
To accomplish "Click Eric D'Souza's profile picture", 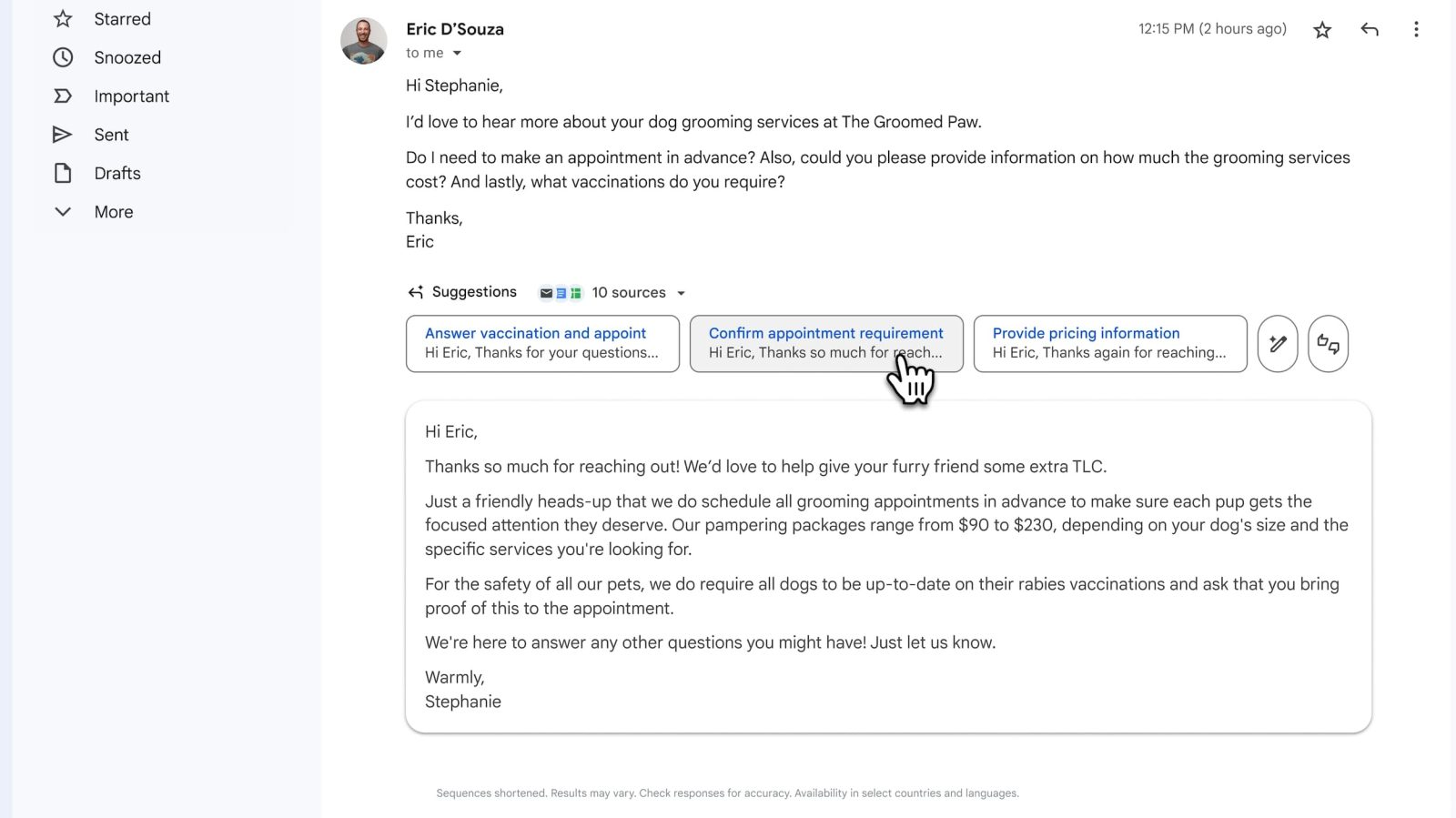I will [364, 41].
